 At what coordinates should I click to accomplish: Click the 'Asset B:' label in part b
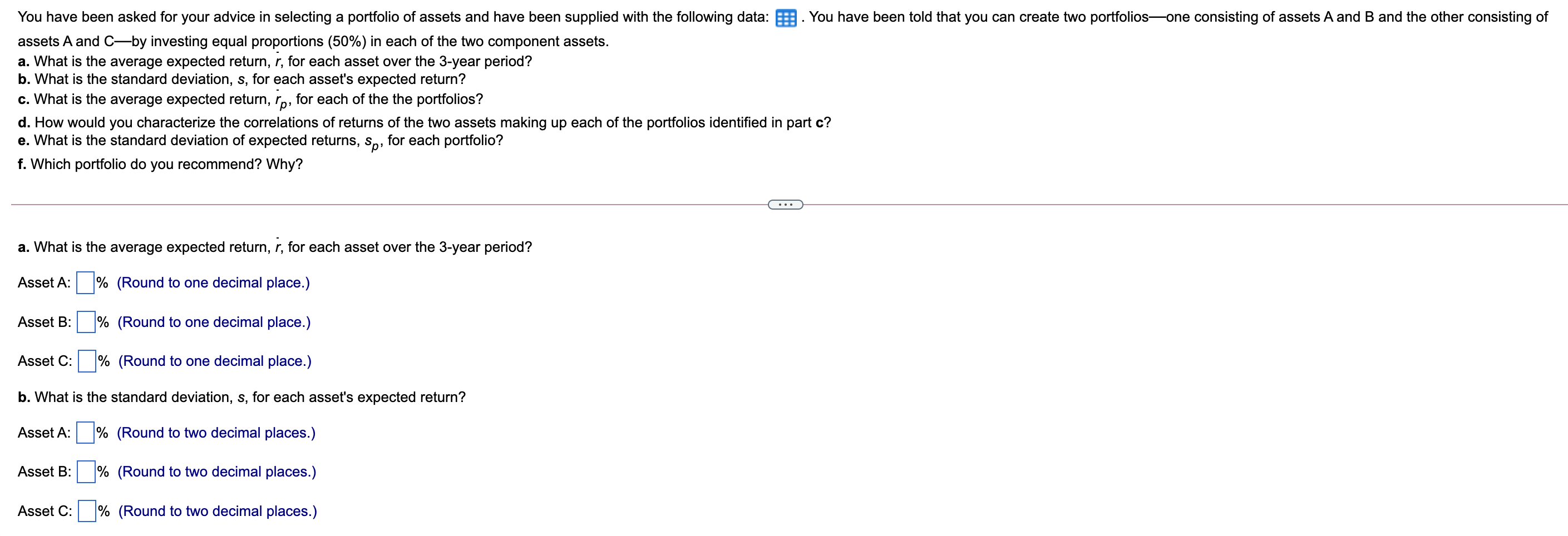44,472
